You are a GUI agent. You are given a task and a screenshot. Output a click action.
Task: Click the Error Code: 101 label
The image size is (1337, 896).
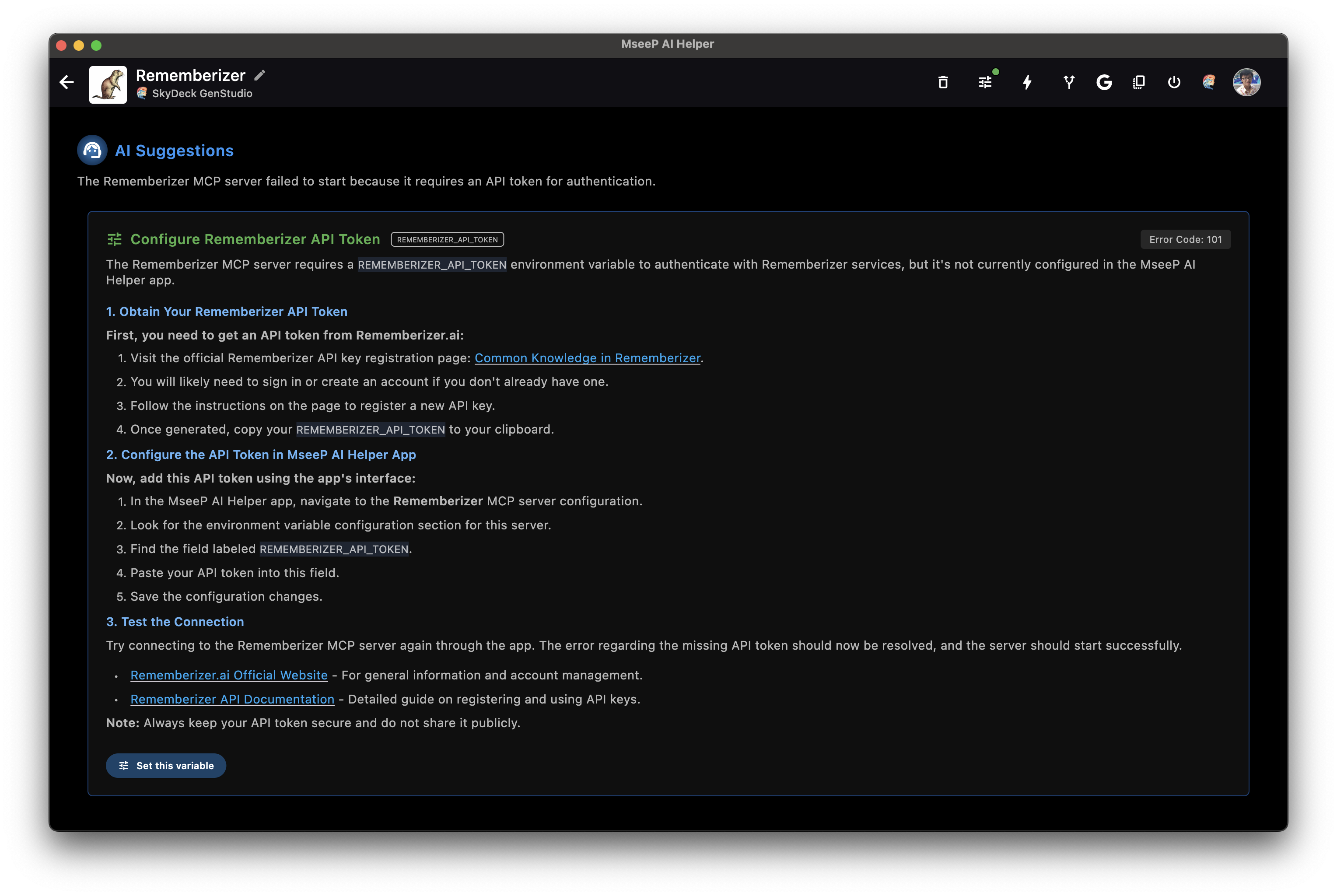click(1185, 240)
